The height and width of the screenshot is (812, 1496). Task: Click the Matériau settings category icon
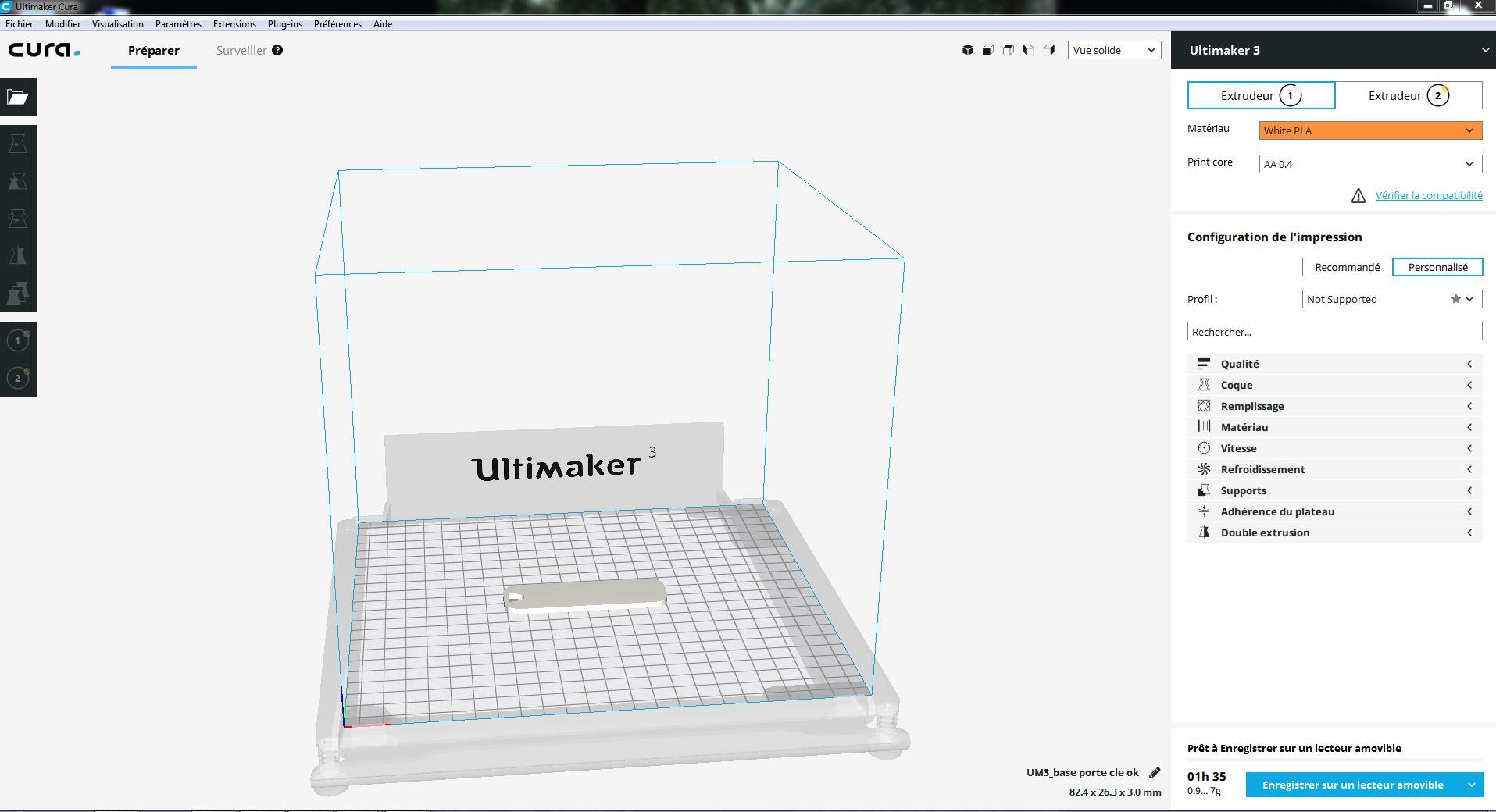pos(1204,427)
